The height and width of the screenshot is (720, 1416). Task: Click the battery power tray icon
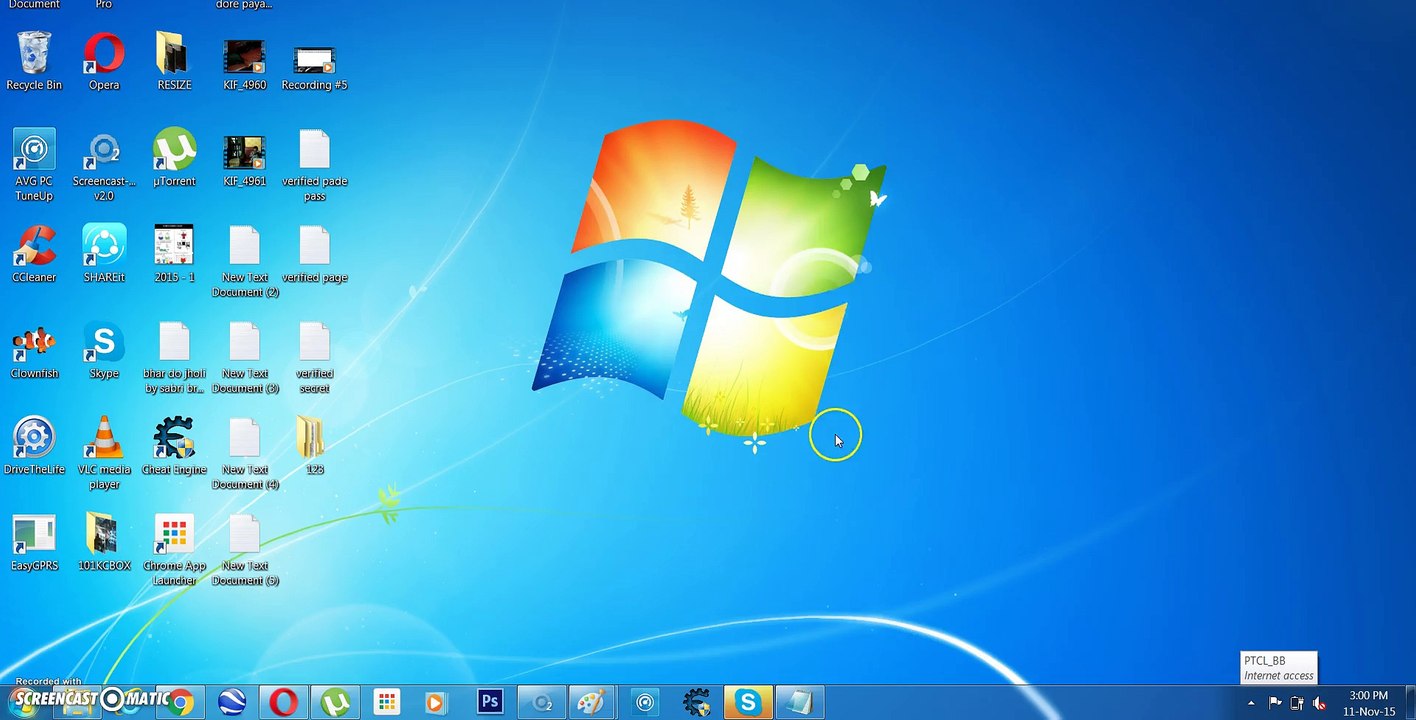(x=1297, y=703)
